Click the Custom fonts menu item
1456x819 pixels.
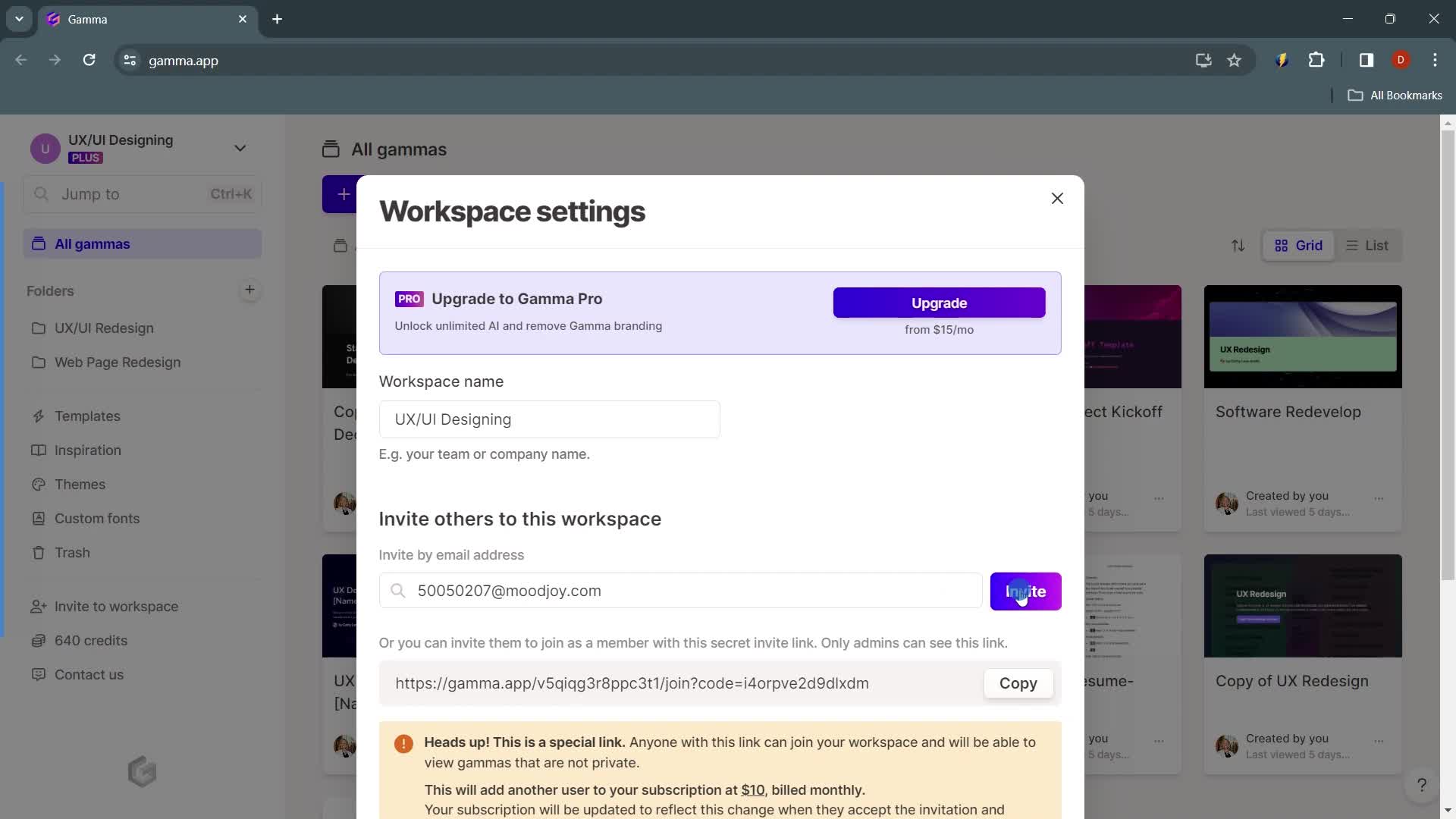click(96, 519)
